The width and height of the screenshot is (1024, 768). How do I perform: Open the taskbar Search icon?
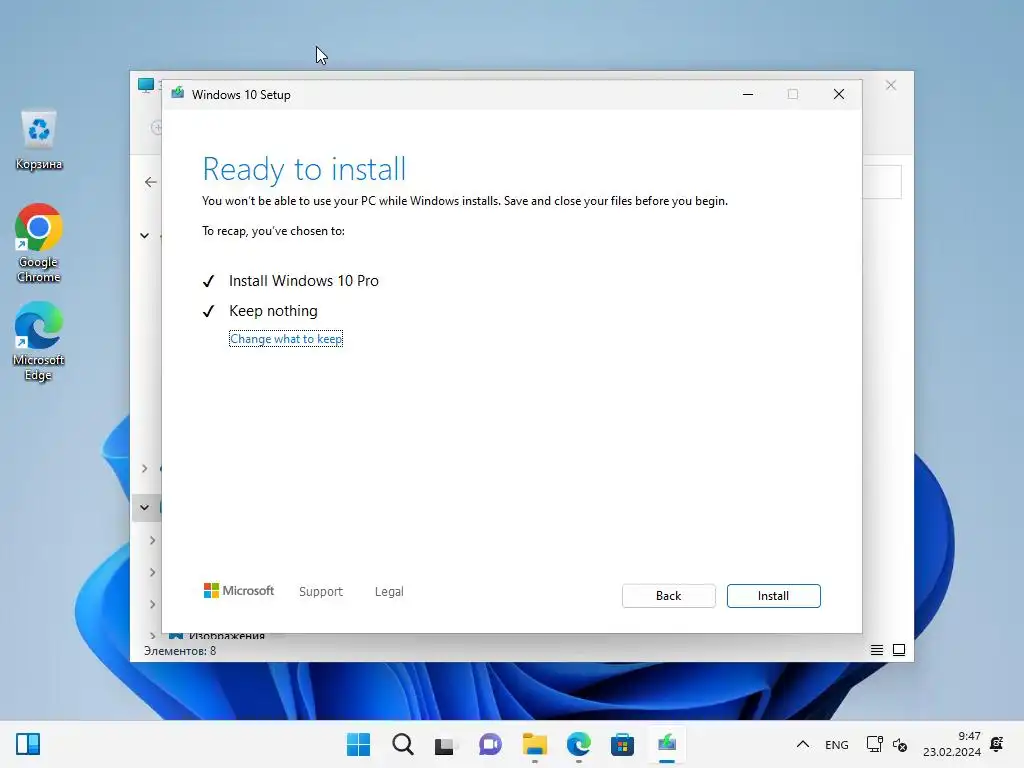pyautogui.click(x=402, y=744)
